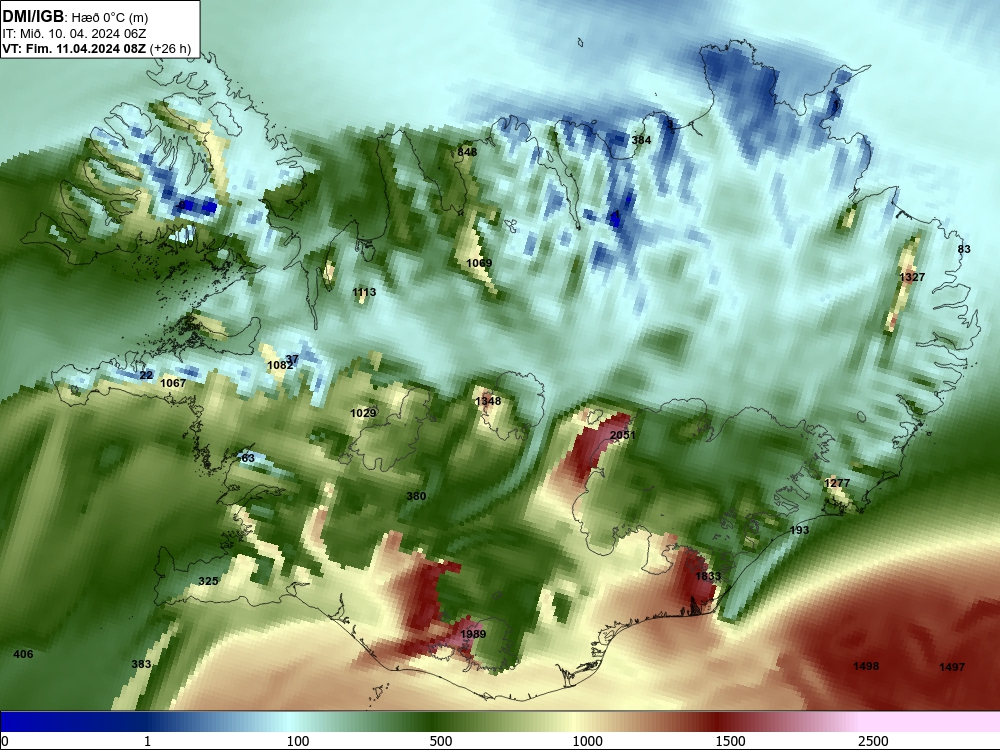The image size is (1000, 750).
Task: Click the 0 mark on color scale
Action: (x=5, y=741)
